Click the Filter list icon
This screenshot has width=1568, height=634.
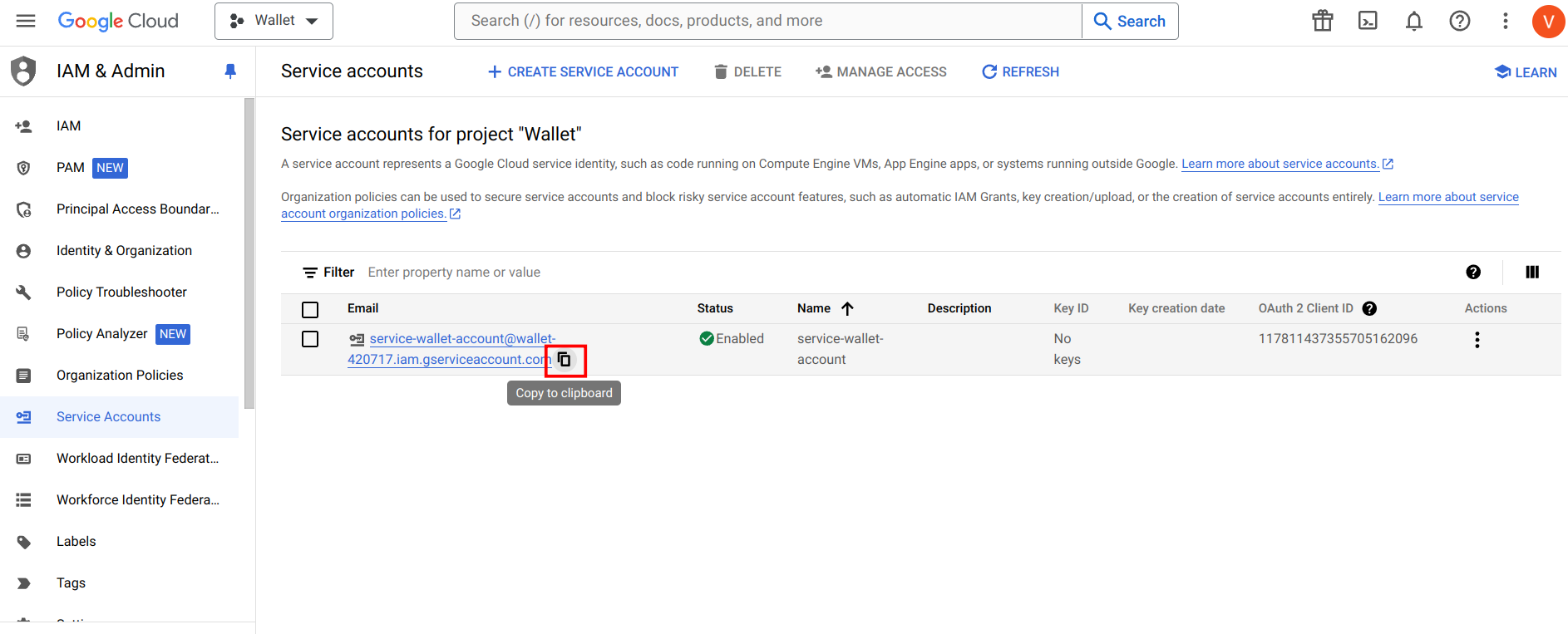click(310, 273)
